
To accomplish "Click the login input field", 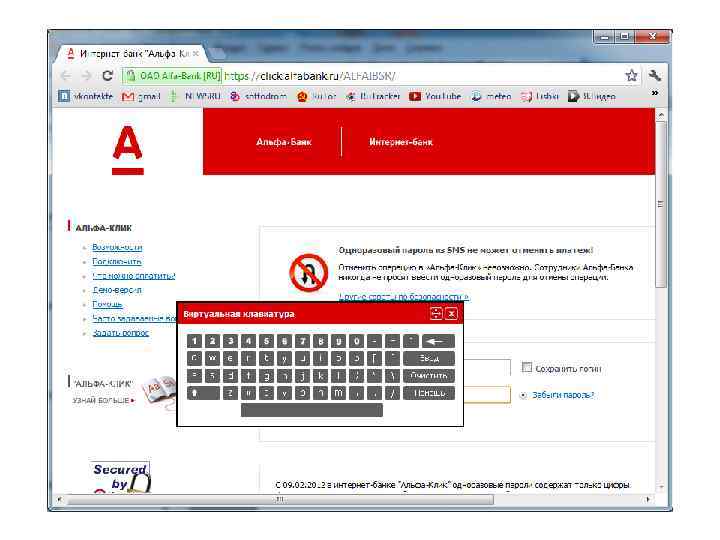I will tap(487, 367).
